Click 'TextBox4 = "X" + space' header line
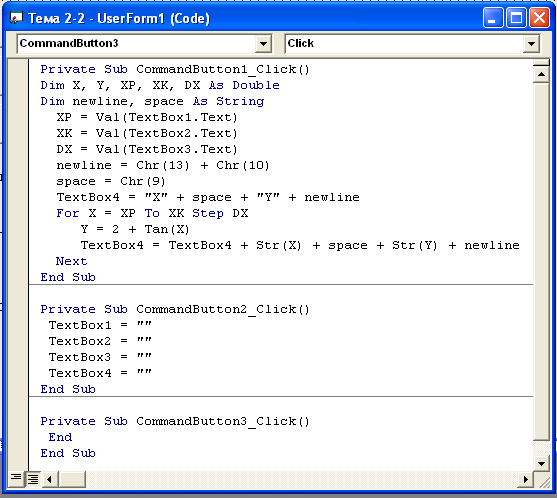This screenshot has height=498, width=557. tap(208, 197)
